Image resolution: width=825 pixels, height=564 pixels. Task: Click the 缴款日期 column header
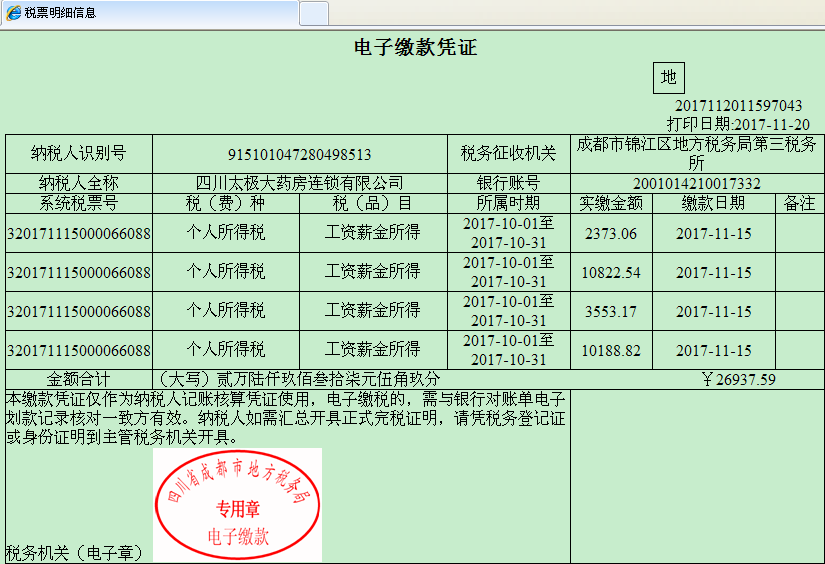pos(713,203)
